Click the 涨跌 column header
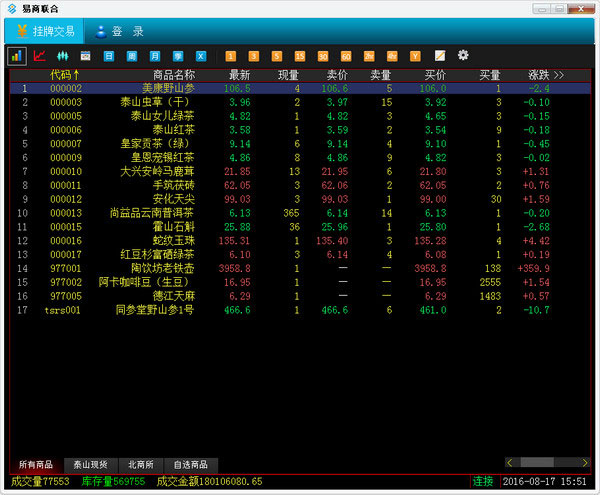 (x=539, y=75)
